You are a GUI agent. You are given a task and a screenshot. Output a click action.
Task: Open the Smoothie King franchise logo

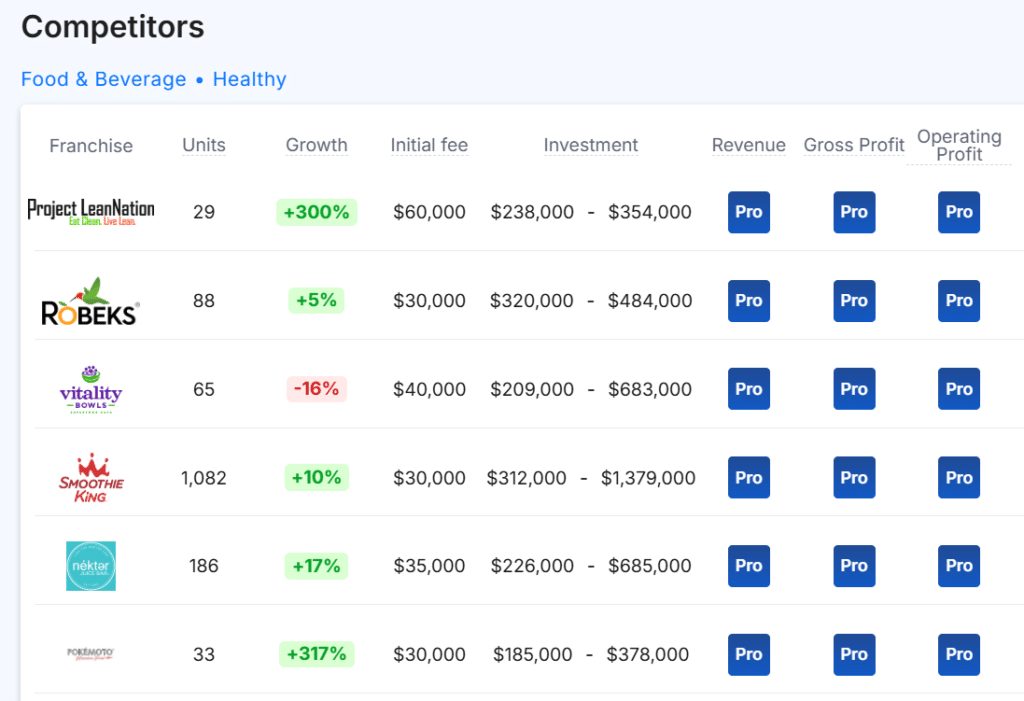pyautogui.click(x=91, y=478)
